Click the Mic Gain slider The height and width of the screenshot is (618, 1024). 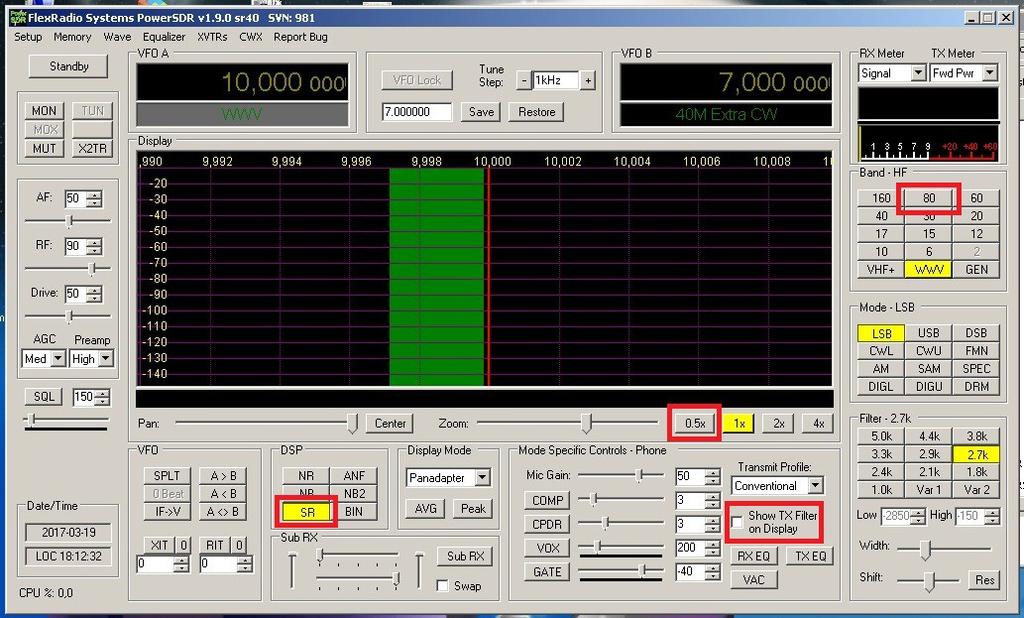click(621, 476)
